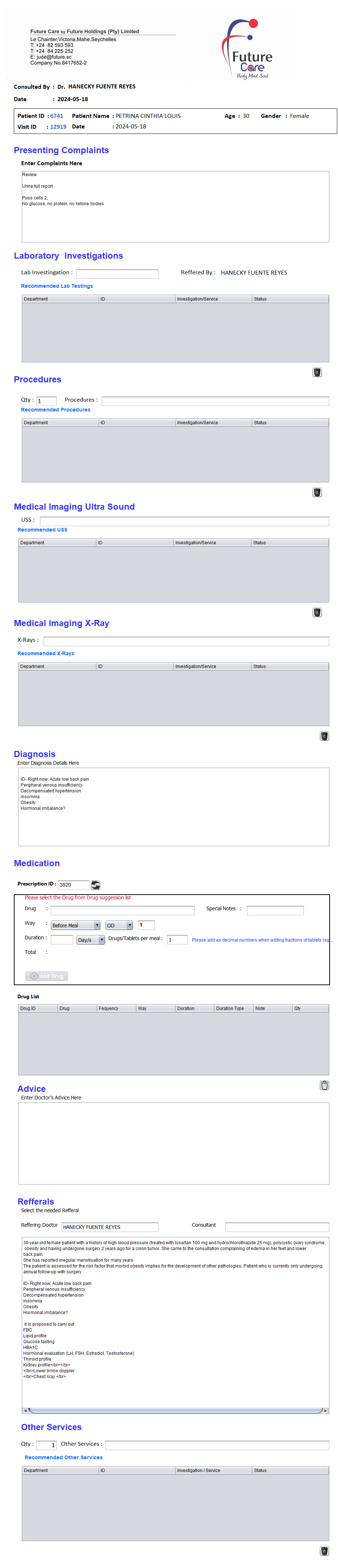Open the Before Meal dropdown
The image size is (338, 1568).
click(x=75, y=924)
